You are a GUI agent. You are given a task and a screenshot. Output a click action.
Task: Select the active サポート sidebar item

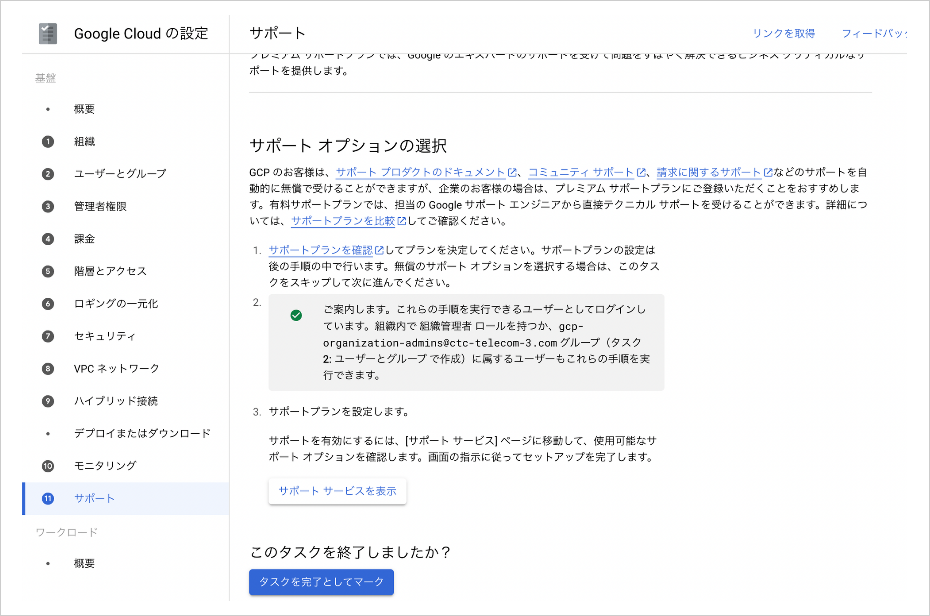(x=126, y=499)
